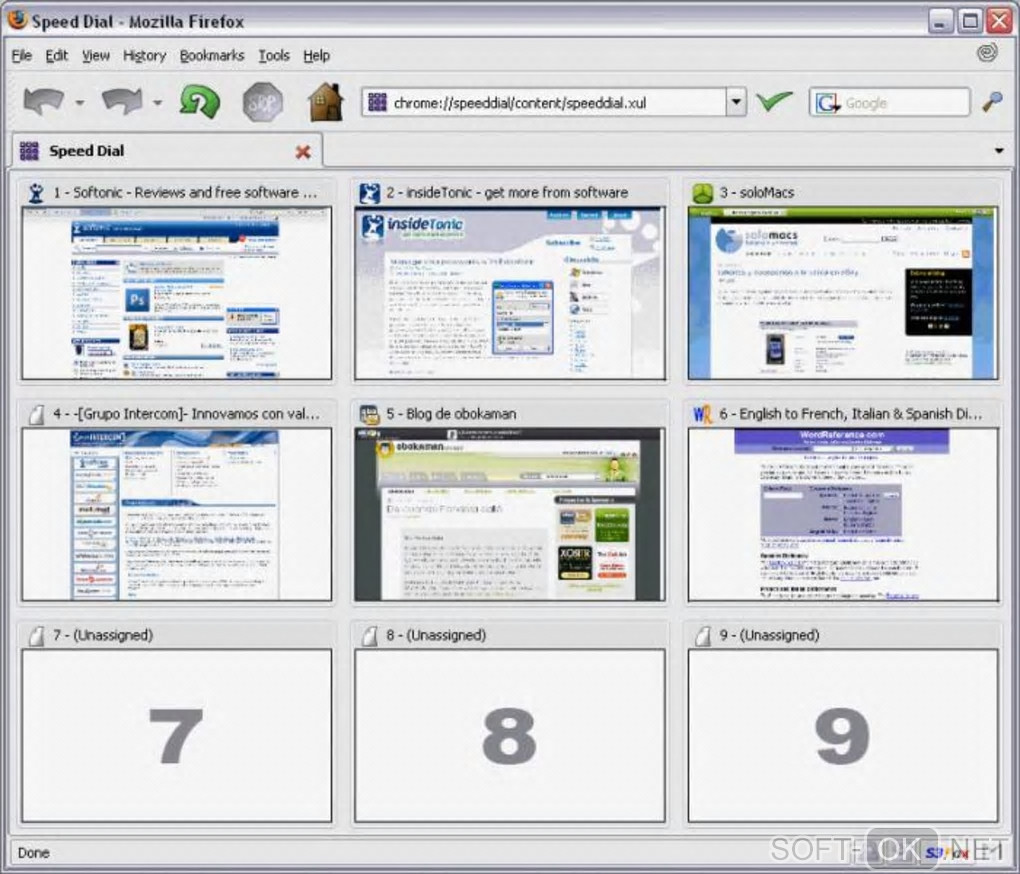Click title "7 - (Unassigned)"

[103, 635]
